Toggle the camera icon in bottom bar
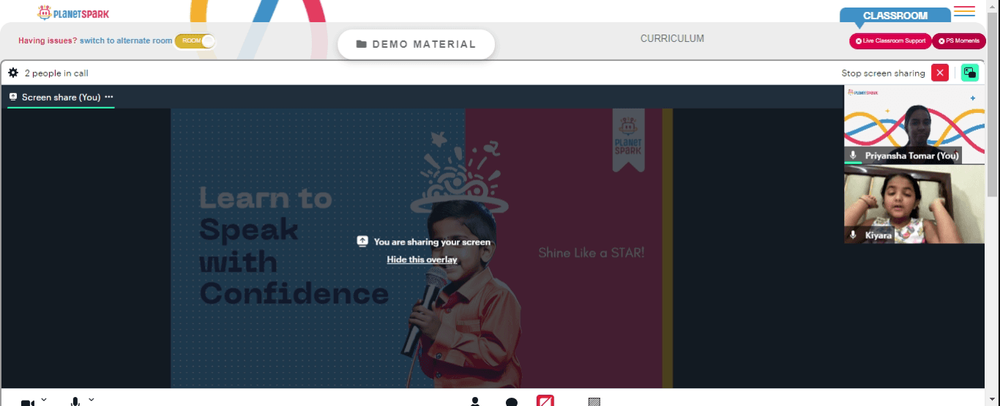This screenshot has width=1000, height=406. [27, 402]
